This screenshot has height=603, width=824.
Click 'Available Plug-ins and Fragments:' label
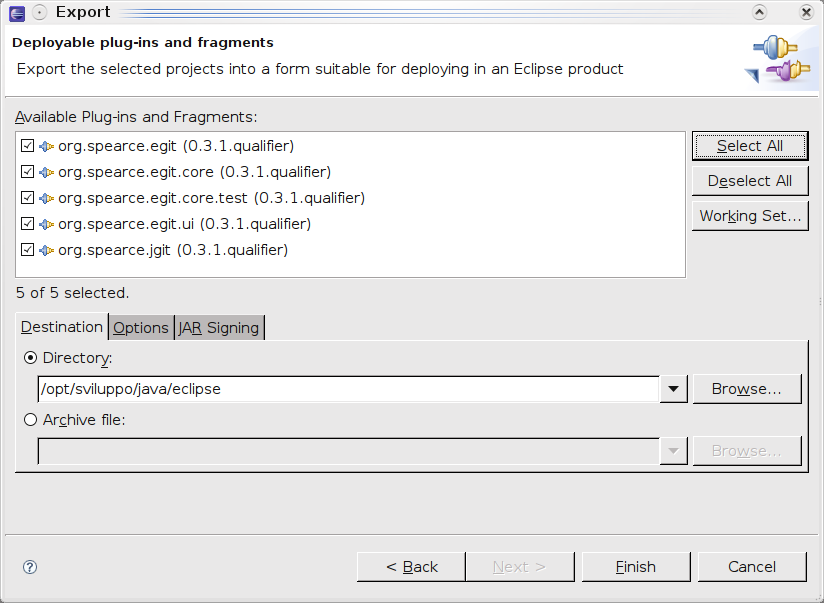coord(136,117)
